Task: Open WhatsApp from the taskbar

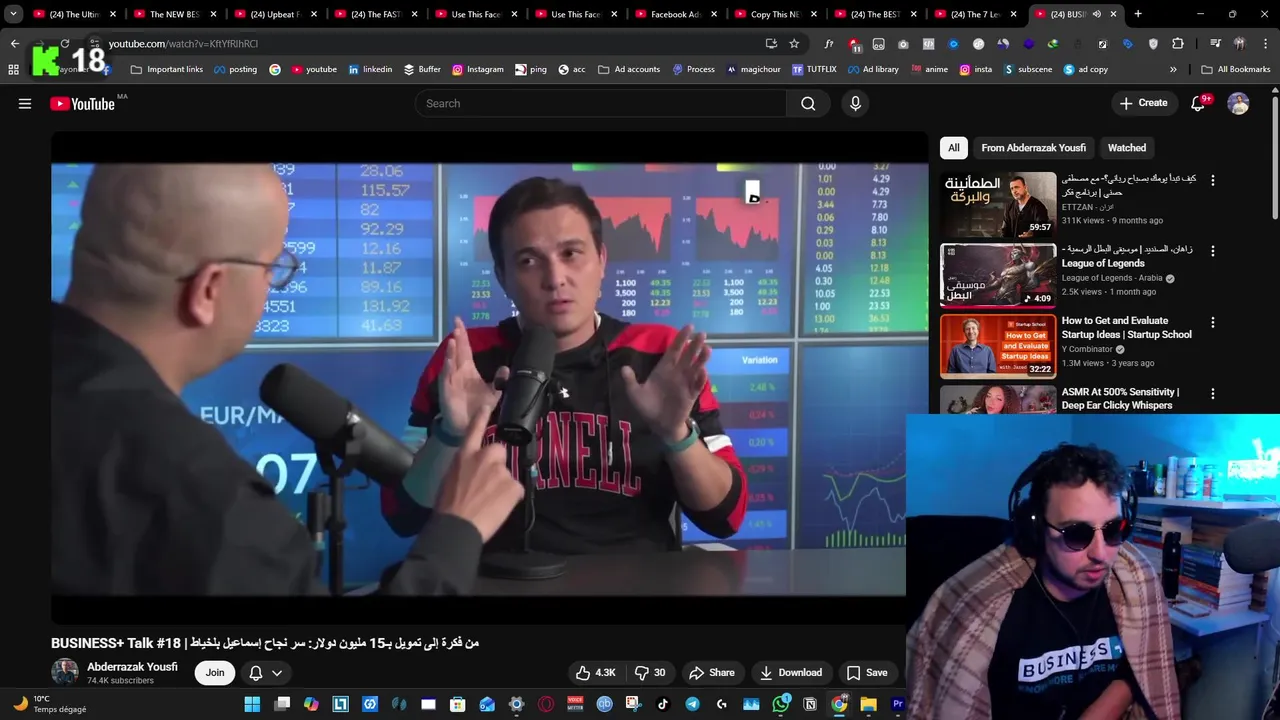Action: click(x=780, y=704)
